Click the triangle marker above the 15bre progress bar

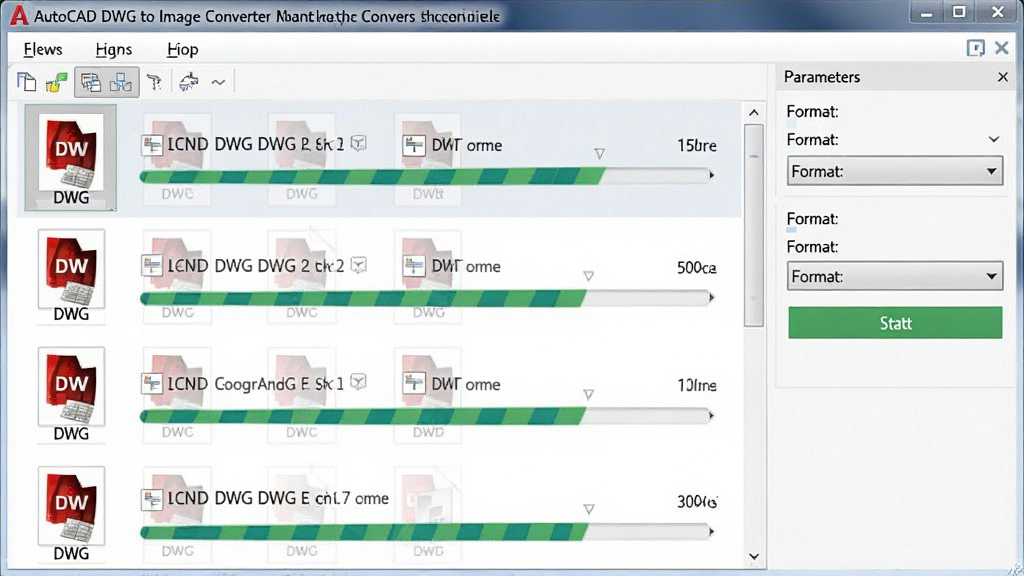pyautogui.click(x=600, y=154)
